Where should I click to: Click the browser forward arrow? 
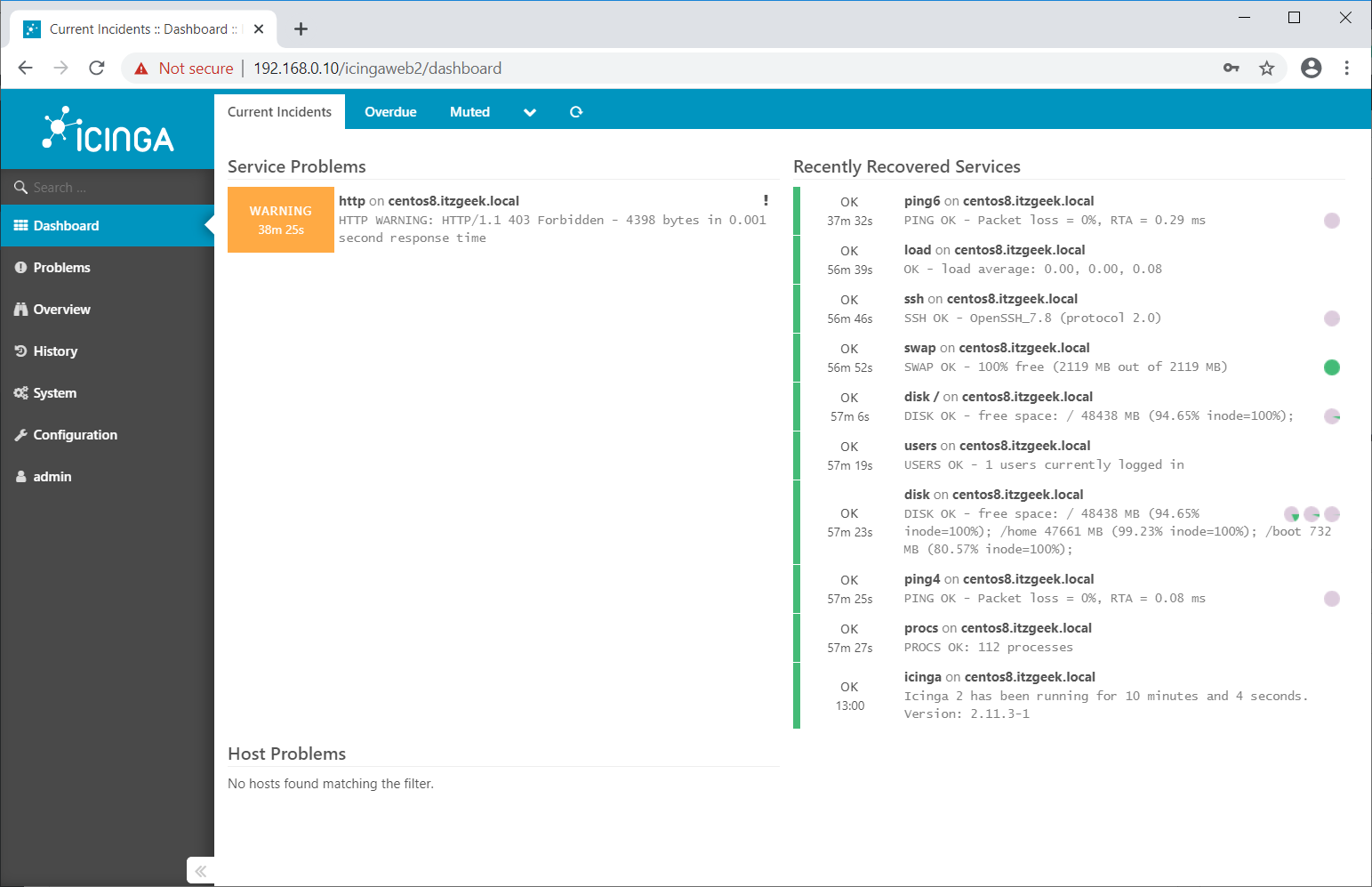click(x=60, y=69)
